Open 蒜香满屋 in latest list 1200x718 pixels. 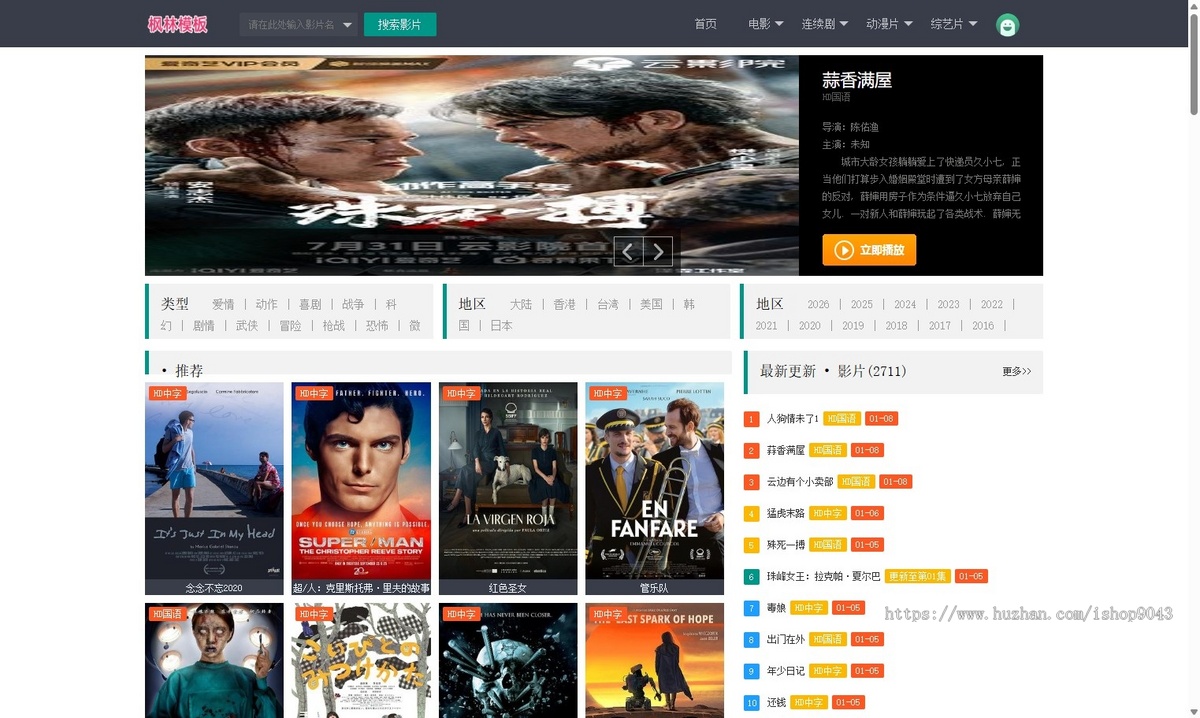(x=785, y=451)
